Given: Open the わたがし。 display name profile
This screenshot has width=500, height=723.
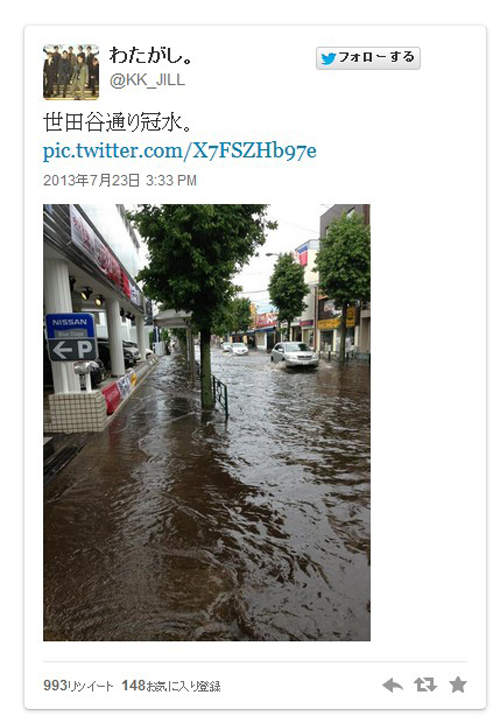Looking at the screenshot, I should click(x=151, y=55).
